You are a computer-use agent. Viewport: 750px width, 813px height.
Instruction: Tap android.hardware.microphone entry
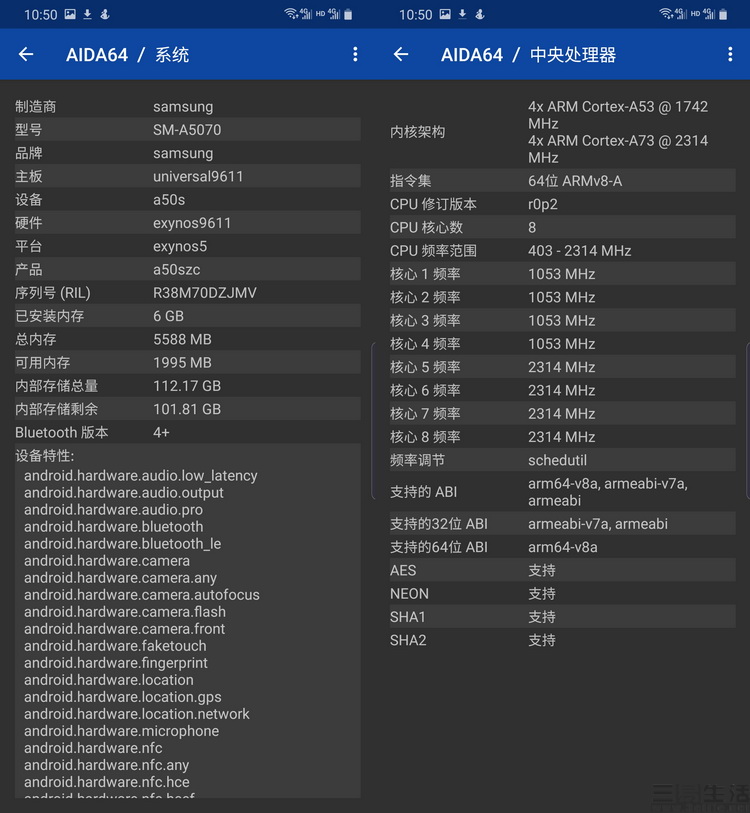[121, 731]
